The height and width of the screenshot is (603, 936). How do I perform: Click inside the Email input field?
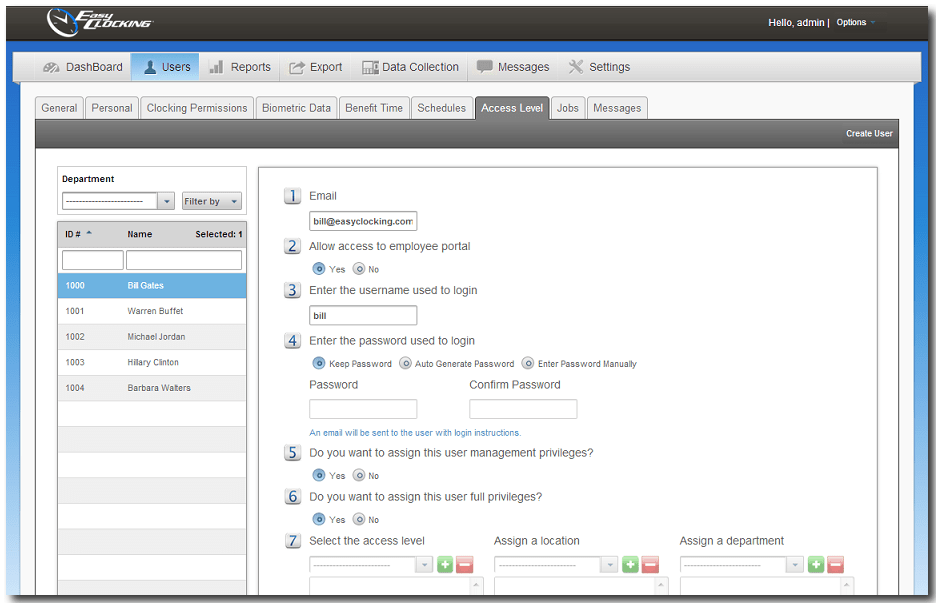click(x=362, y=220)
